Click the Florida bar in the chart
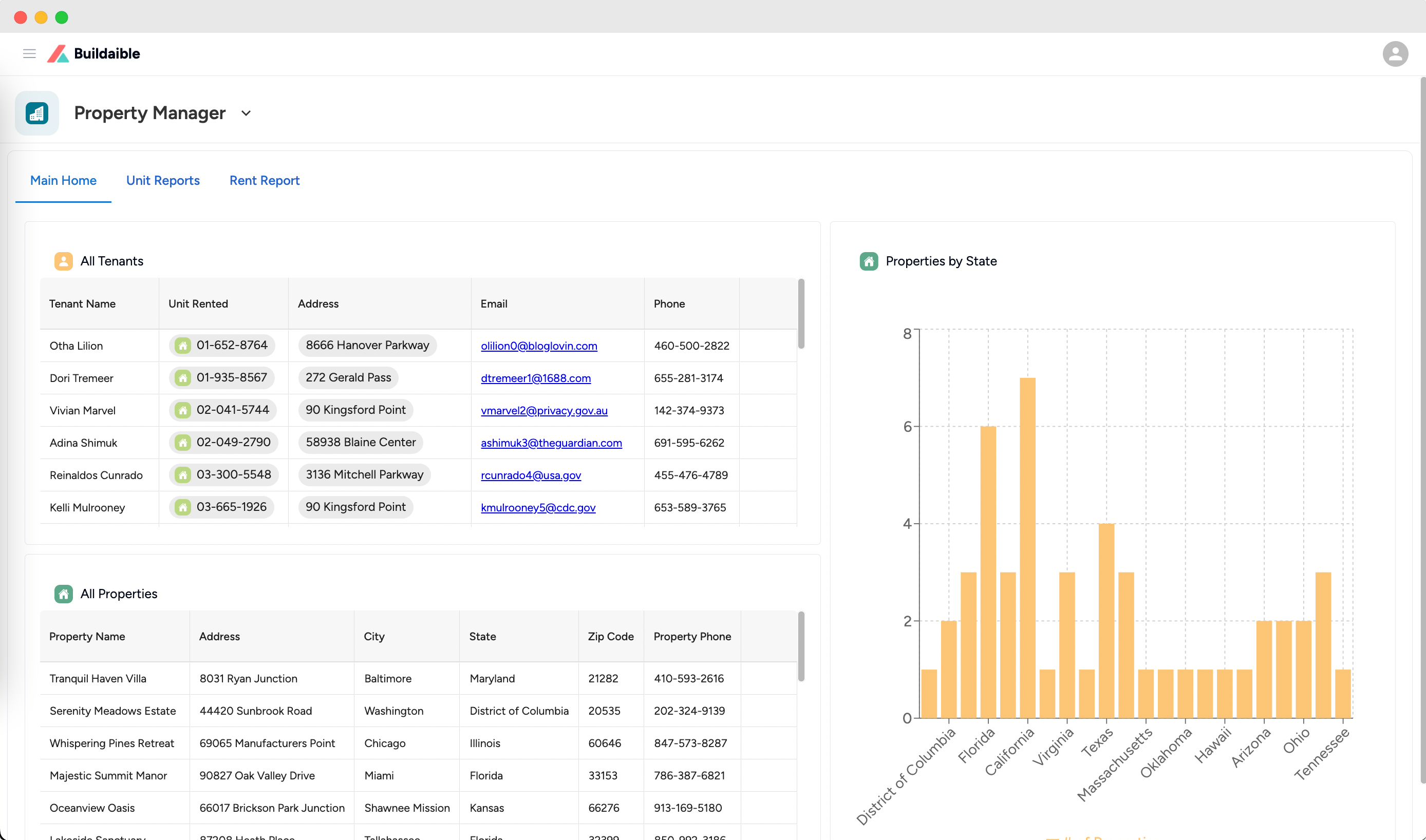 (x=988, y=572)
